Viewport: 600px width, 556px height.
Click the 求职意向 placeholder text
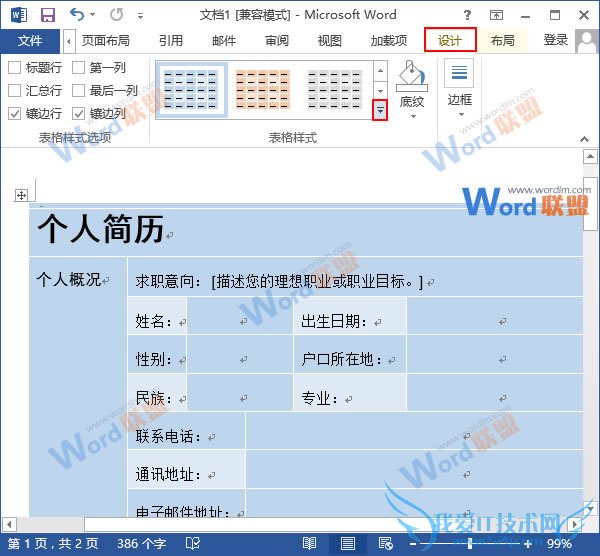(317, 282)
